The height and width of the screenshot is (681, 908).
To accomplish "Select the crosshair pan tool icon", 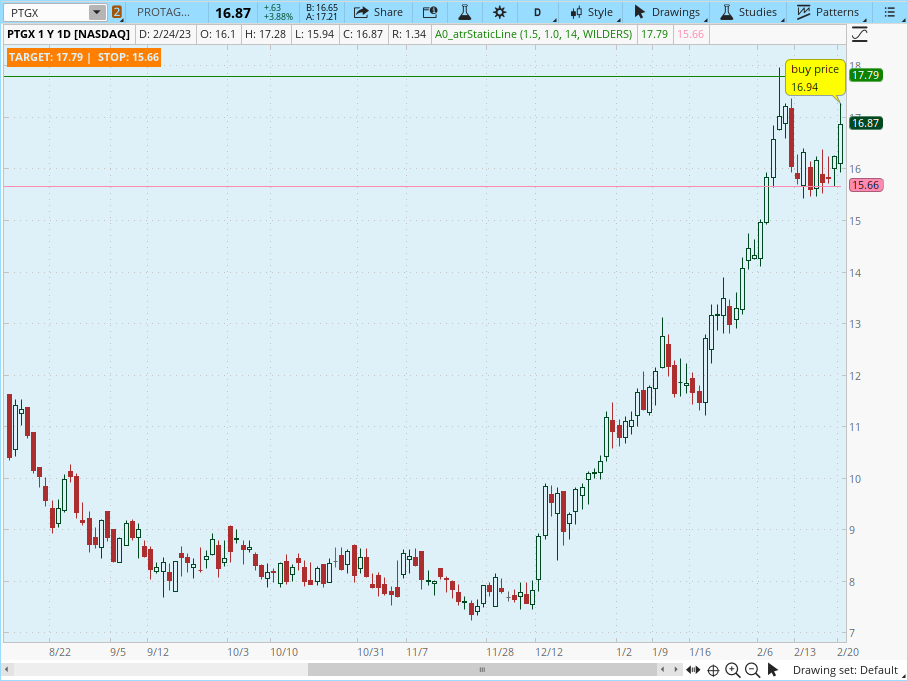I will pos(713,670).
